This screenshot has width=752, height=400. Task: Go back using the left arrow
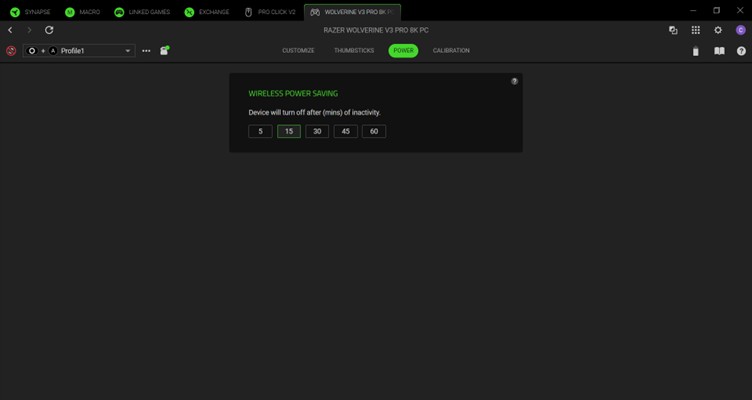pyautogui.click(x=10, y=30)
